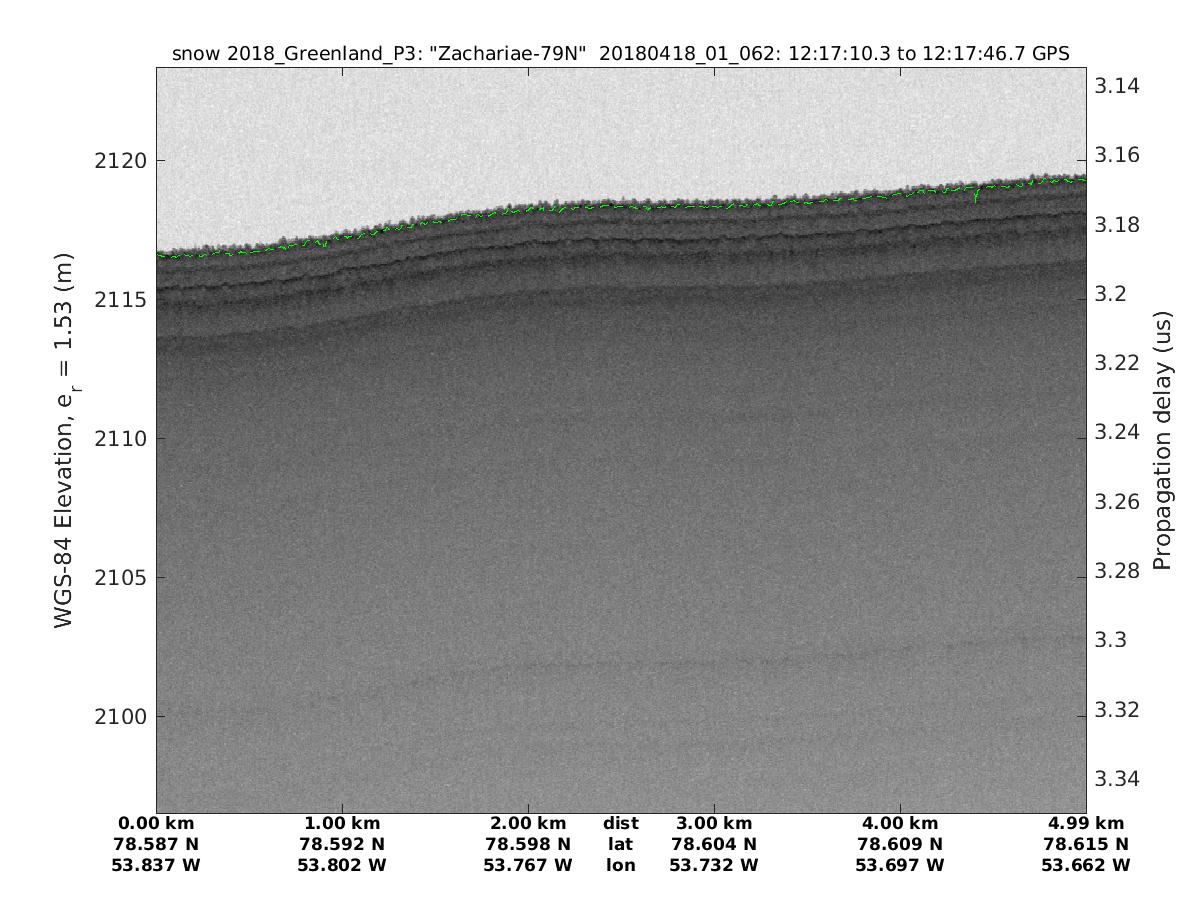Click latitude value '78.587 N'

pyautogui.click(x=156, y=845)
